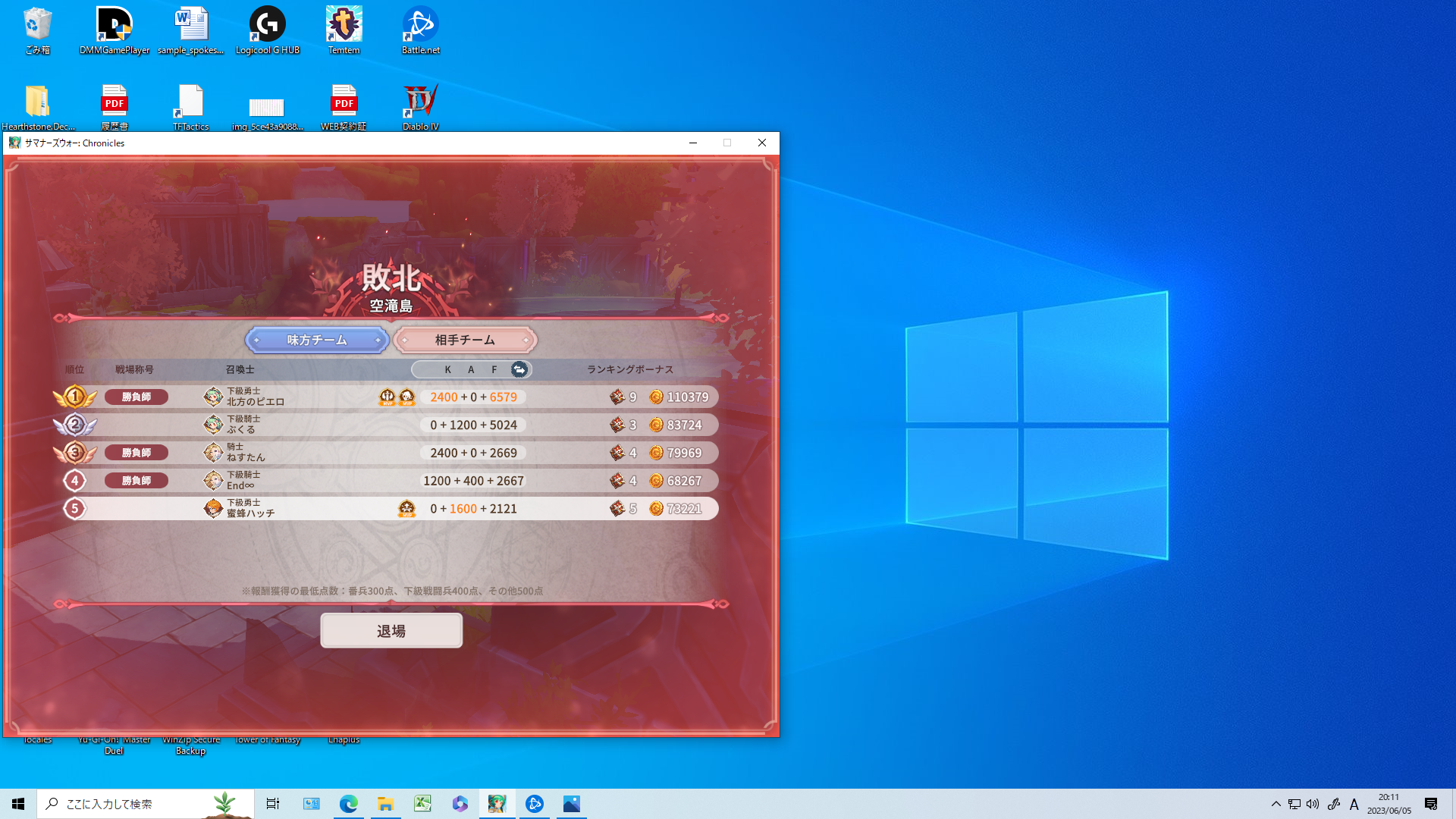This screenshot has width=1456, height=819.
Task: Switch to the 味方チーム tab
Action: click(317, 340)
